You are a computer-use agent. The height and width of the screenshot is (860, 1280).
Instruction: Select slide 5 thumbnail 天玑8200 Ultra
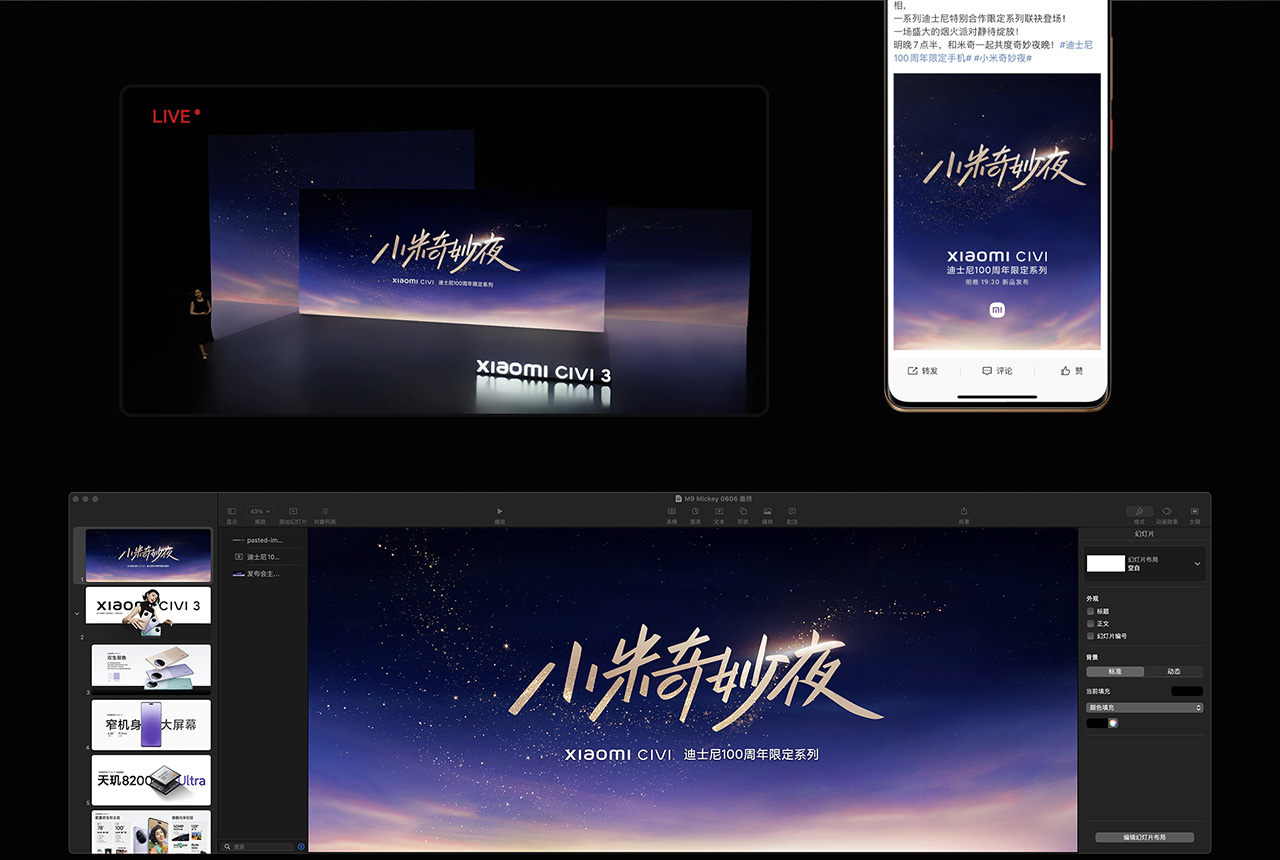coord(151,780)
